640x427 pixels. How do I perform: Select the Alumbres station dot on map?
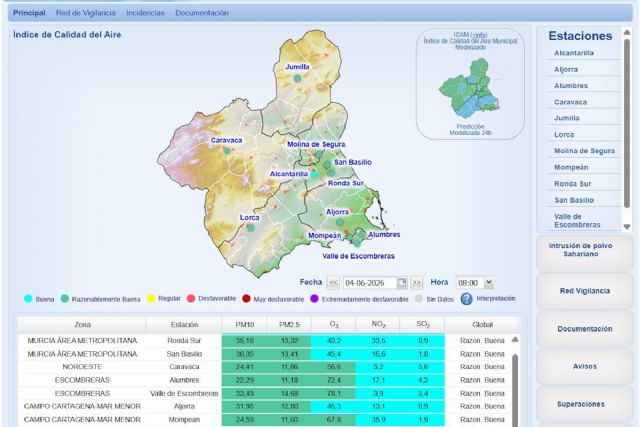(x=362, y=235)
